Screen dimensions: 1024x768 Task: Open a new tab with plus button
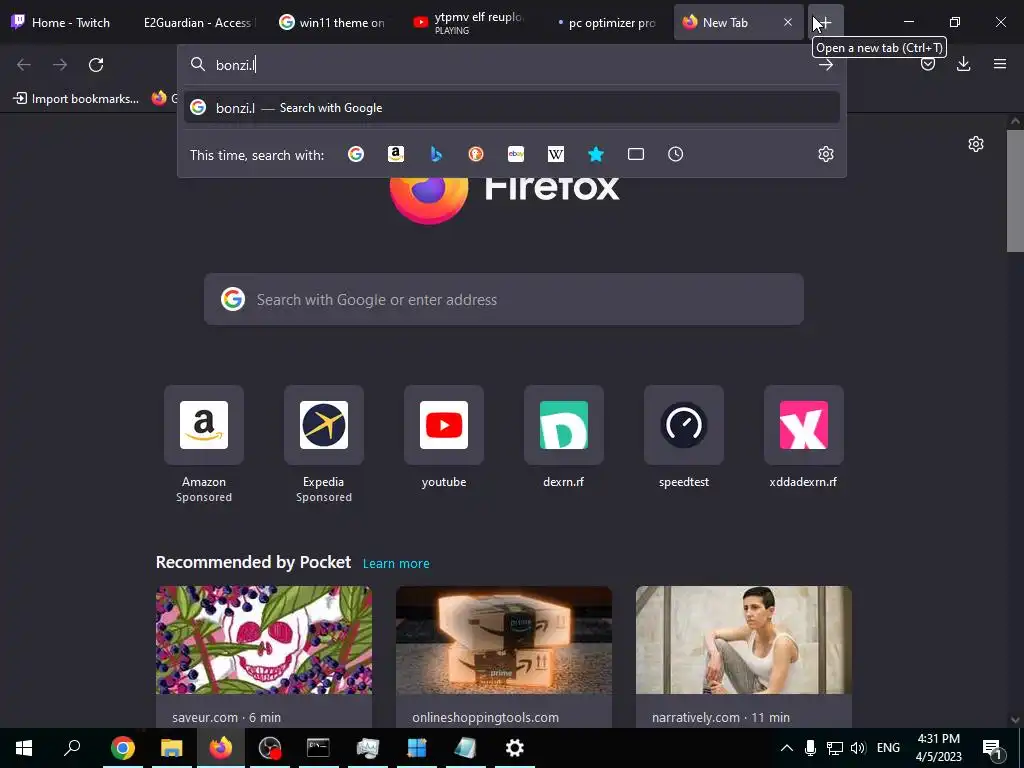click(825, 22)
